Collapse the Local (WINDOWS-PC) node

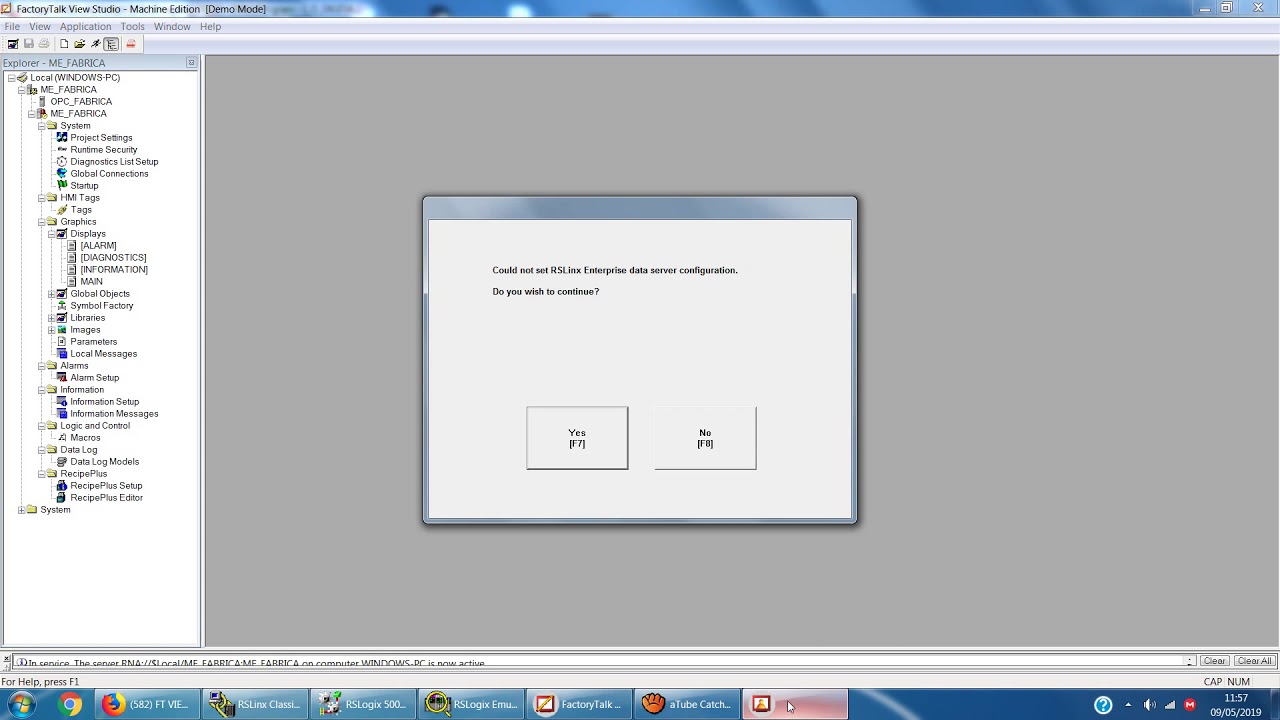[x=11, y=78]
